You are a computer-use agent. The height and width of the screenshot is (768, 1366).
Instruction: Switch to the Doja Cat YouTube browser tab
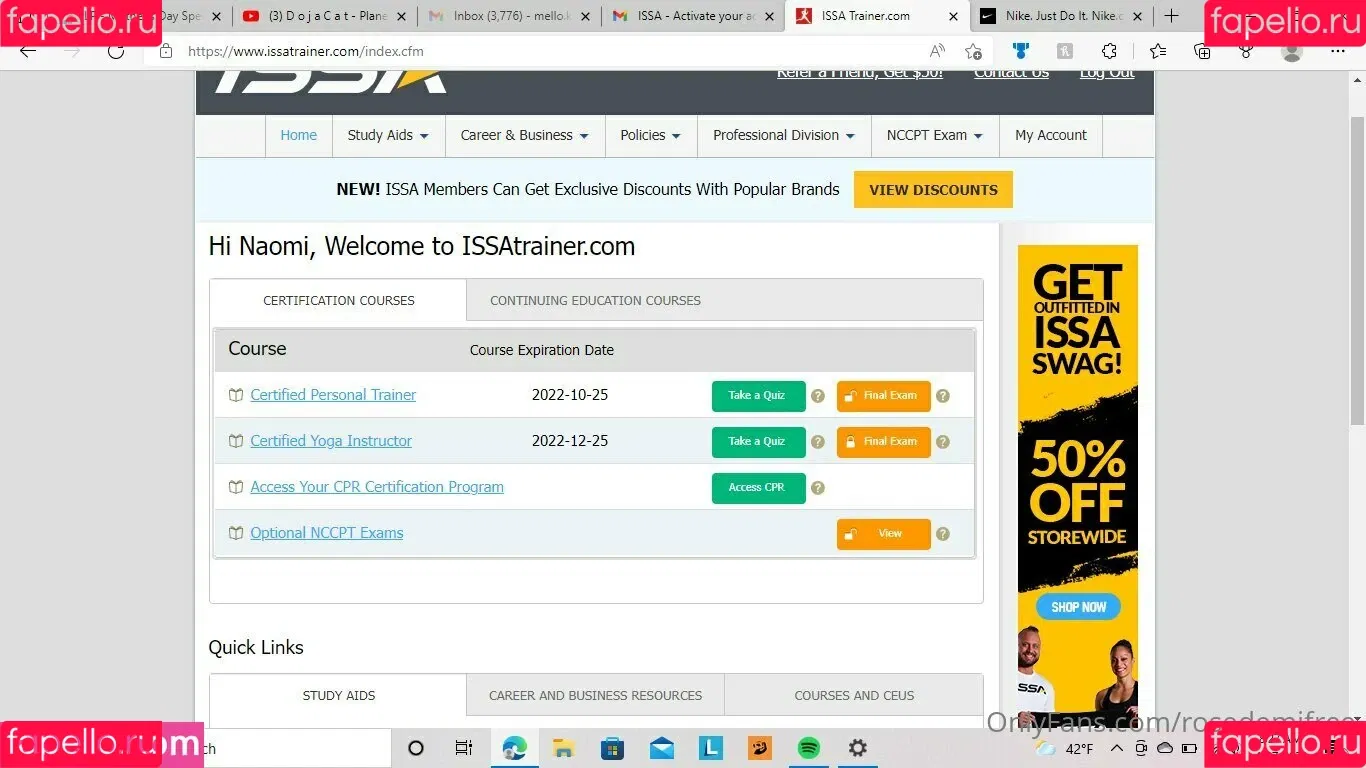click(324, 16)
